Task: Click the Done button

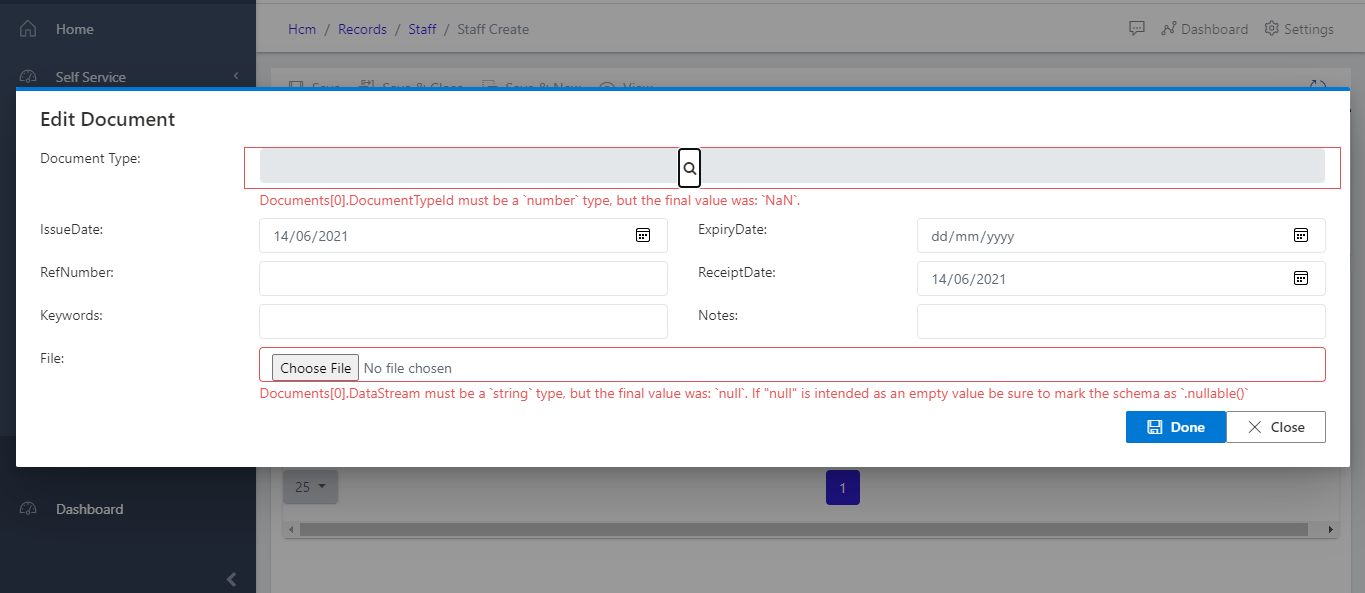Action: coord(1175,427)
